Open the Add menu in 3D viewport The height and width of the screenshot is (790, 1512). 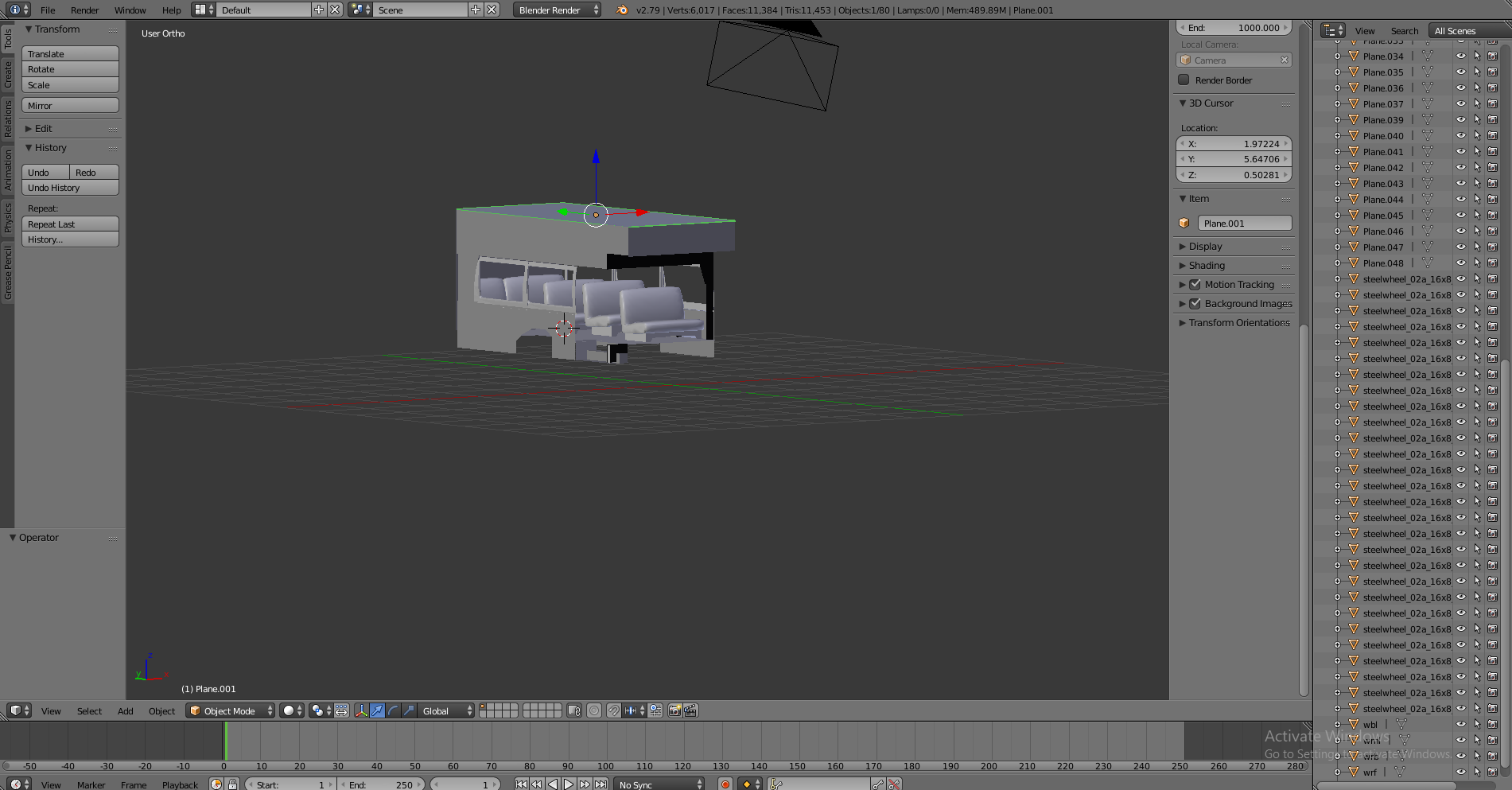(126, 711)
